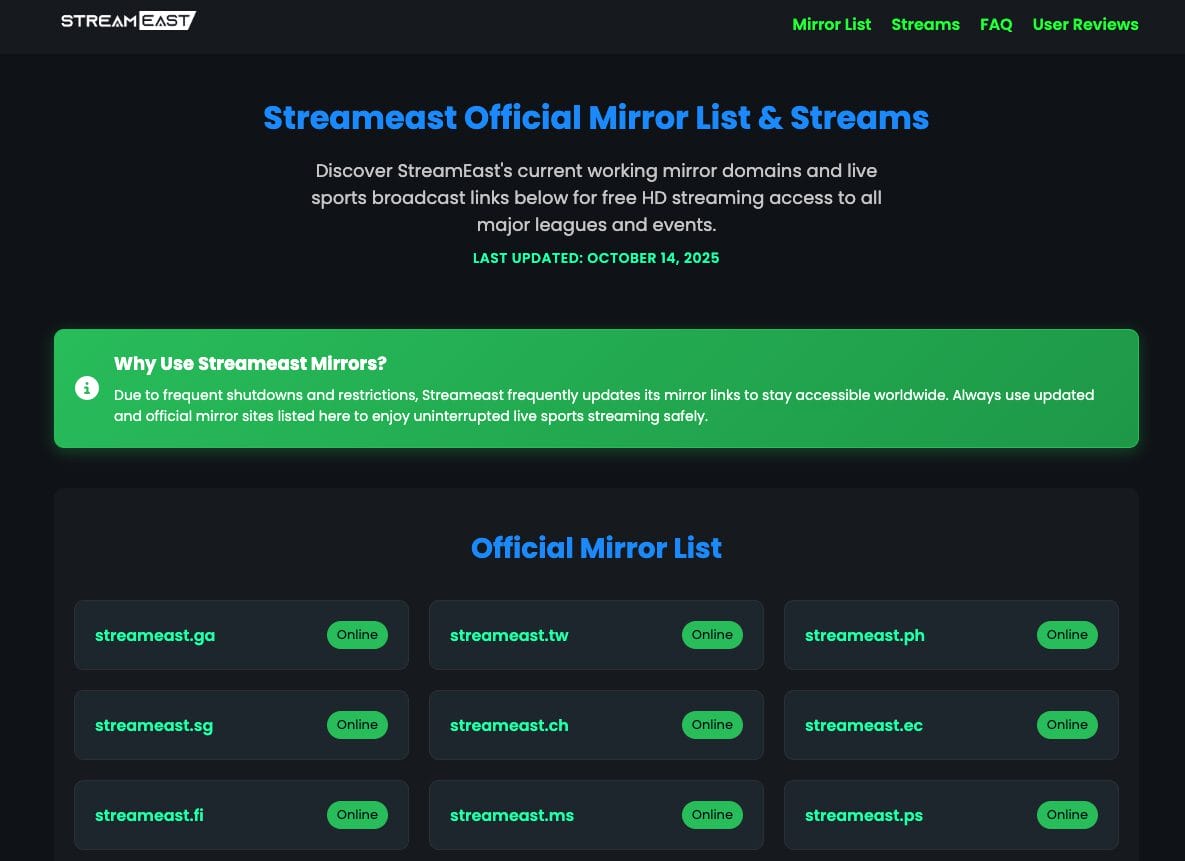Viewport: 1185px width, 861px height.
Task: Click 'Last Updated: October 14, 2025' text
Action: point(596,258)
